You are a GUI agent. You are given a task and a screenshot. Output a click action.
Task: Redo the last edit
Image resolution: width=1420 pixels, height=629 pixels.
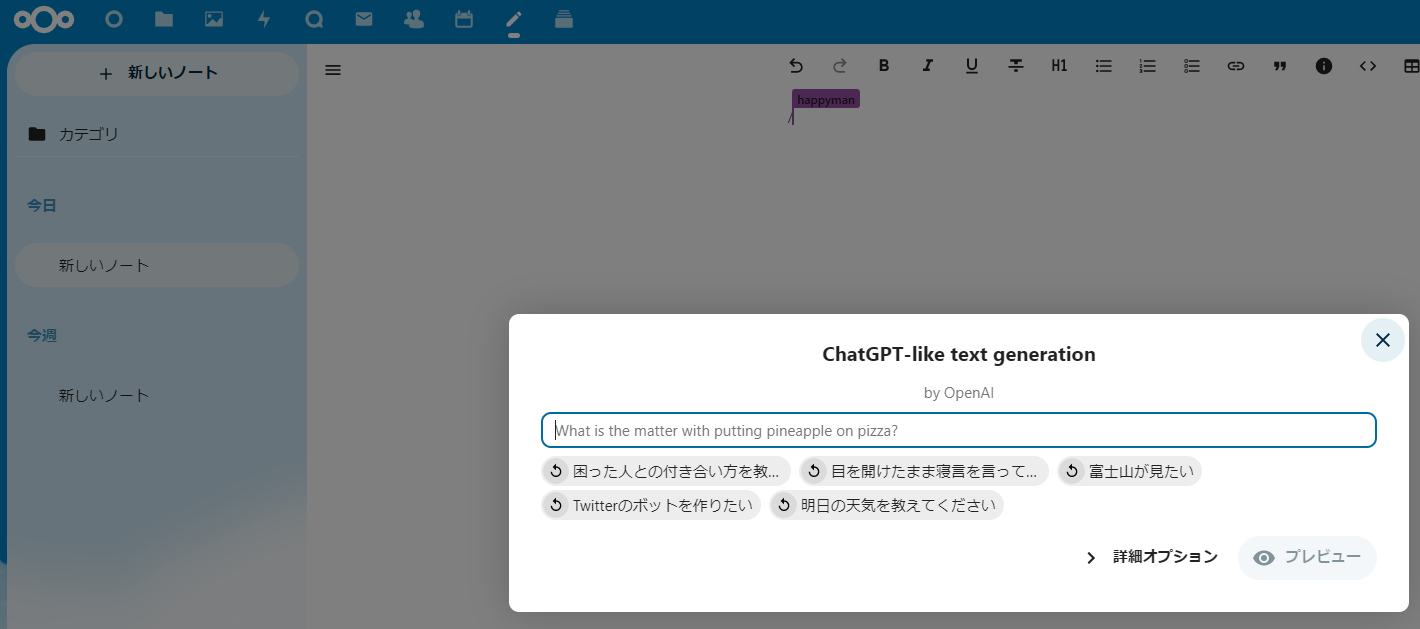click(840, 66)
